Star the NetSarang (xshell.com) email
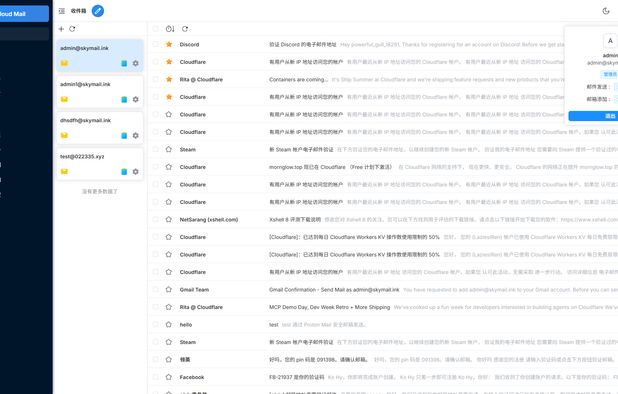Screen dimensions: 618x394 pyautogui.click(x=169, y=219)
